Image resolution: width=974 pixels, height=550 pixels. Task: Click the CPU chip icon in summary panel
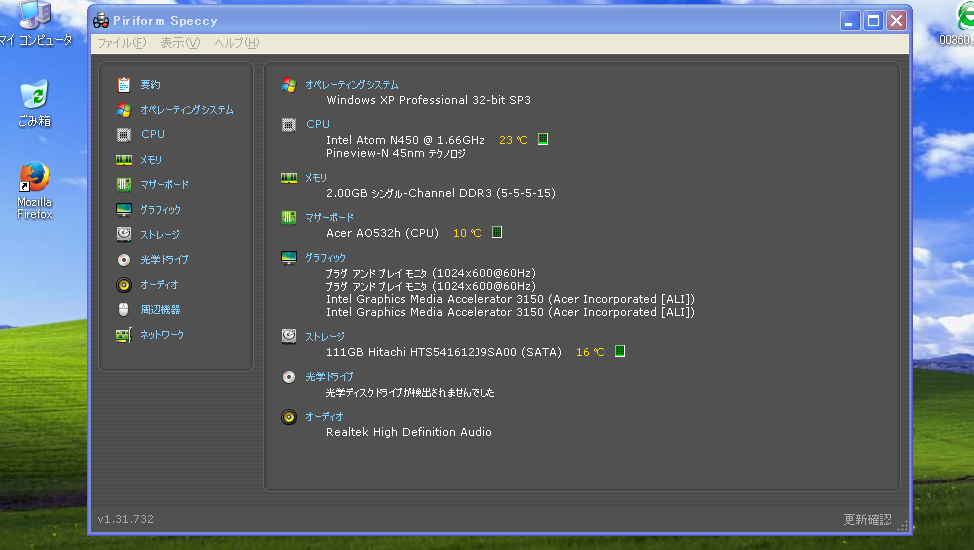289,125
